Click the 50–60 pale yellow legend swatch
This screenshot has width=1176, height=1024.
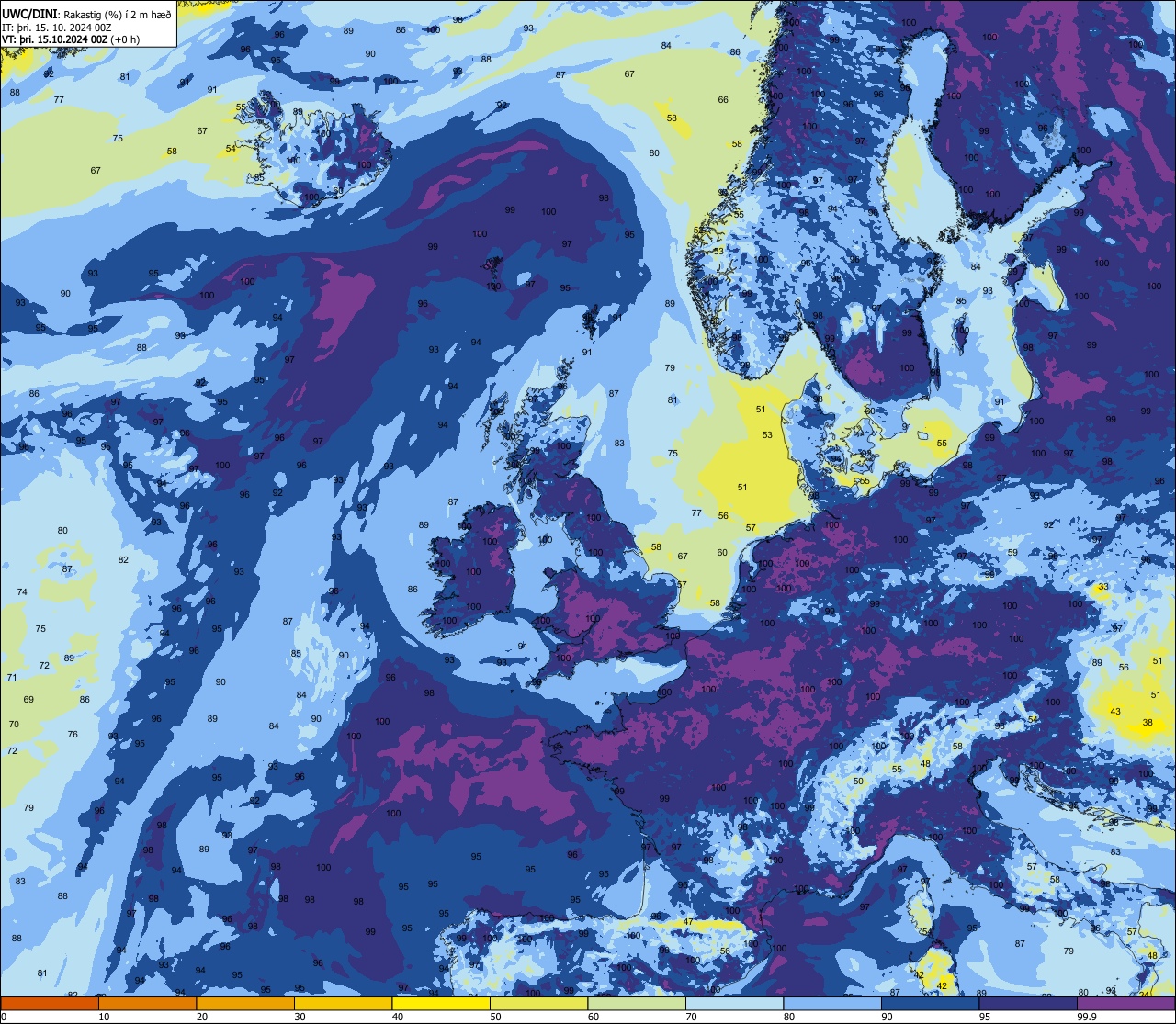pyautogui.click(x=538, y=1003)
